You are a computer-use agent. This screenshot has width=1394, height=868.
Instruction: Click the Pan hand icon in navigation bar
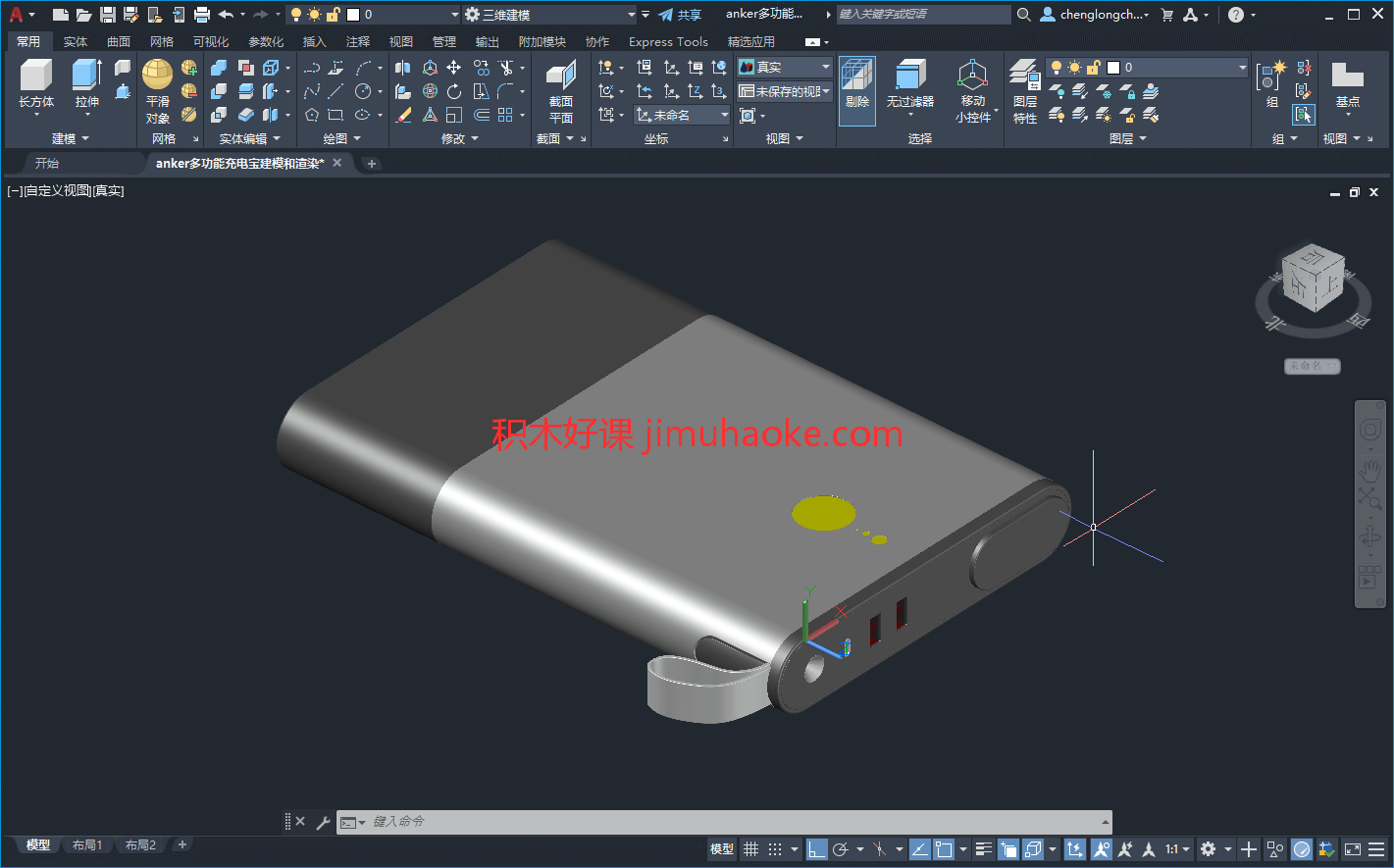(x=1369, y=469)
